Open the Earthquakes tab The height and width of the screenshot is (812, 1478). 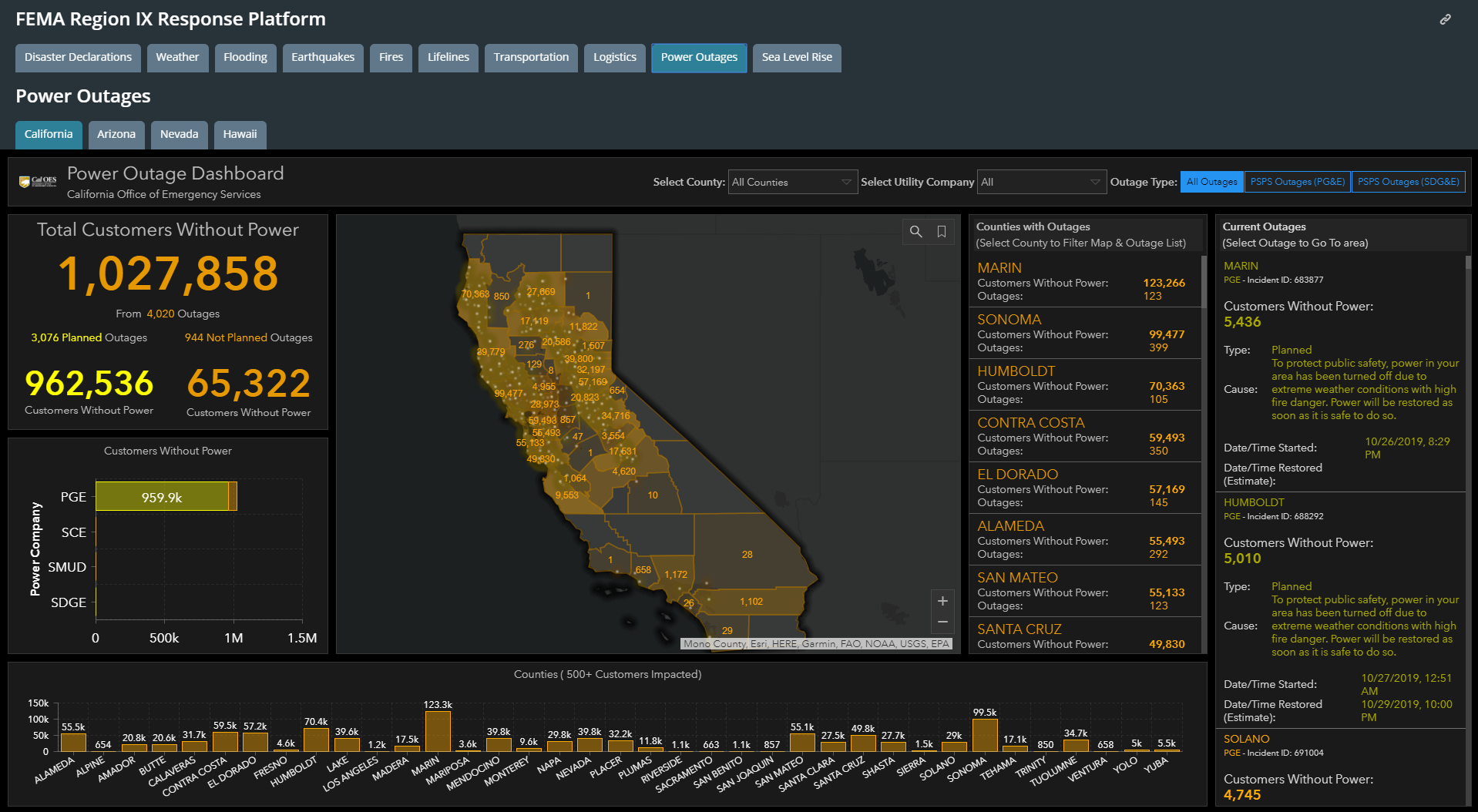pyautogui.click(x=323, y=57)
